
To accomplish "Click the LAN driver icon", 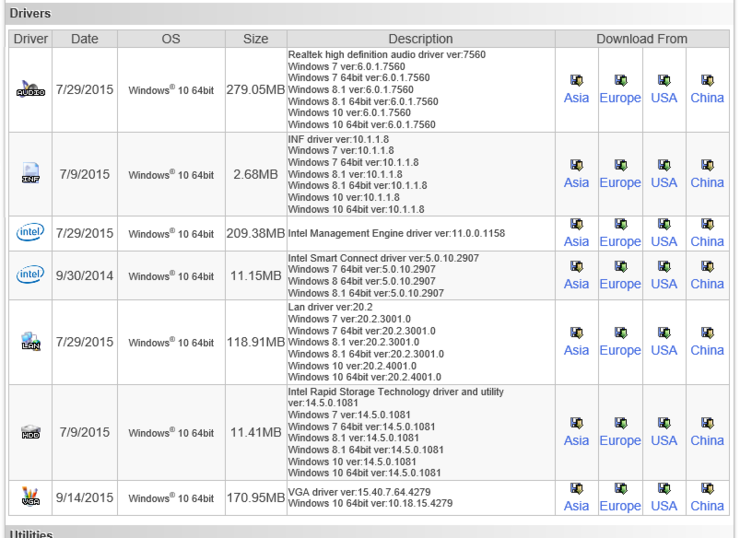I will 31,342.
